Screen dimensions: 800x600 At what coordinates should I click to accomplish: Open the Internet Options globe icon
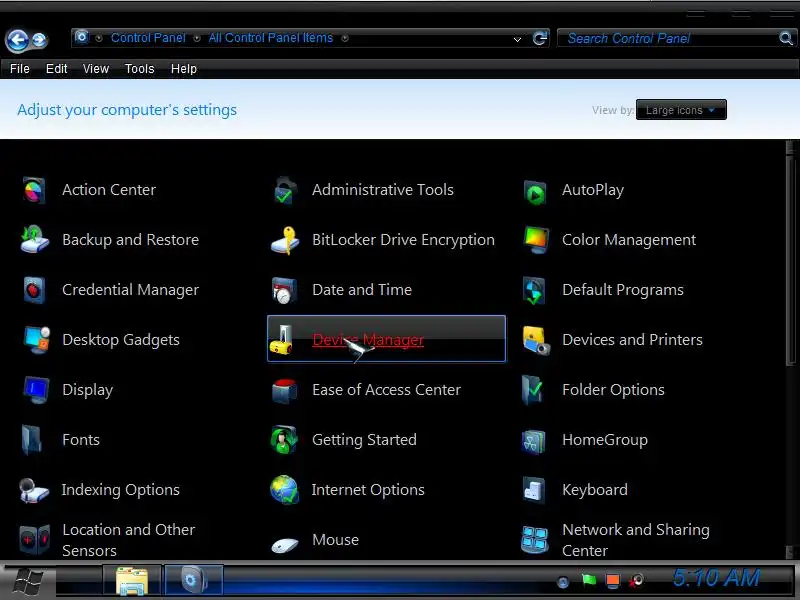tap(284, 490)
